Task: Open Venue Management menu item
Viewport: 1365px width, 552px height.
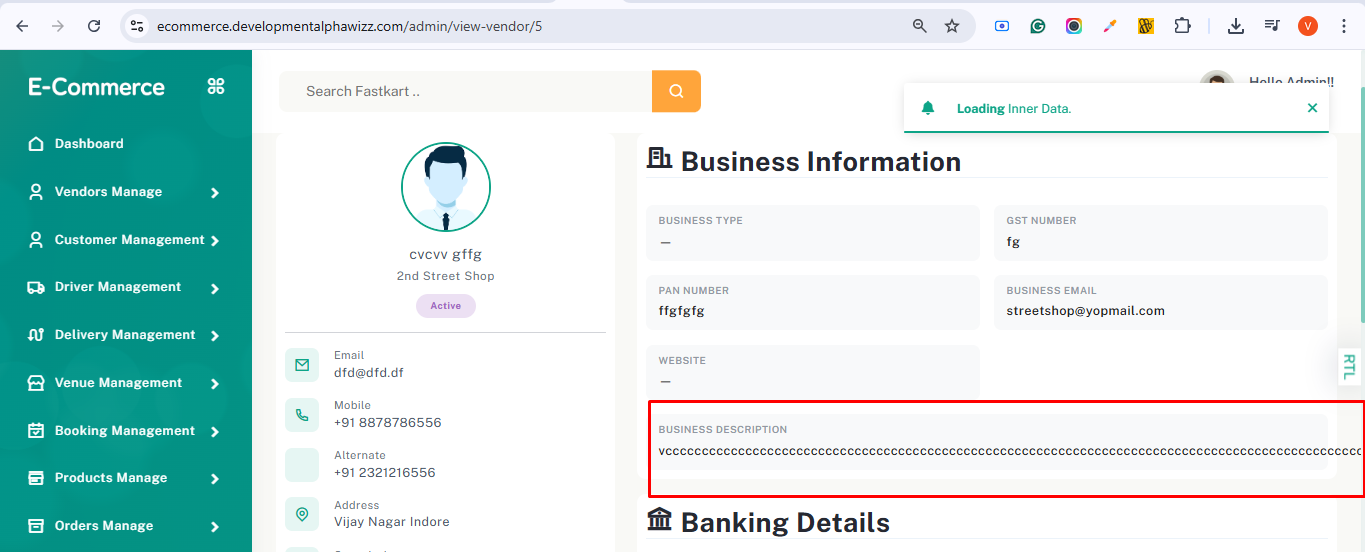Action: [x=118, y=383]
